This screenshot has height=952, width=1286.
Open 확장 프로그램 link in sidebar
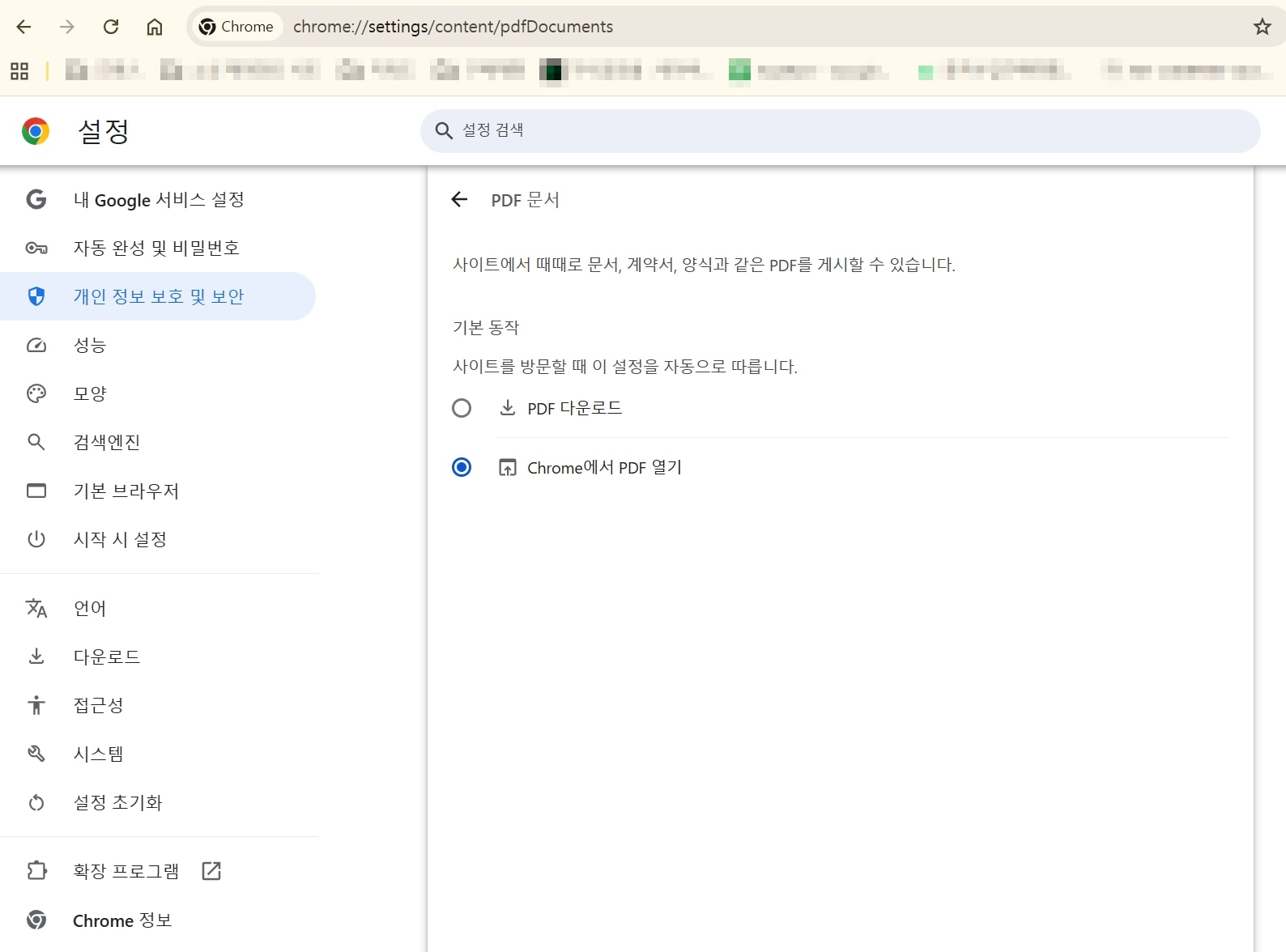pos(158,871)
